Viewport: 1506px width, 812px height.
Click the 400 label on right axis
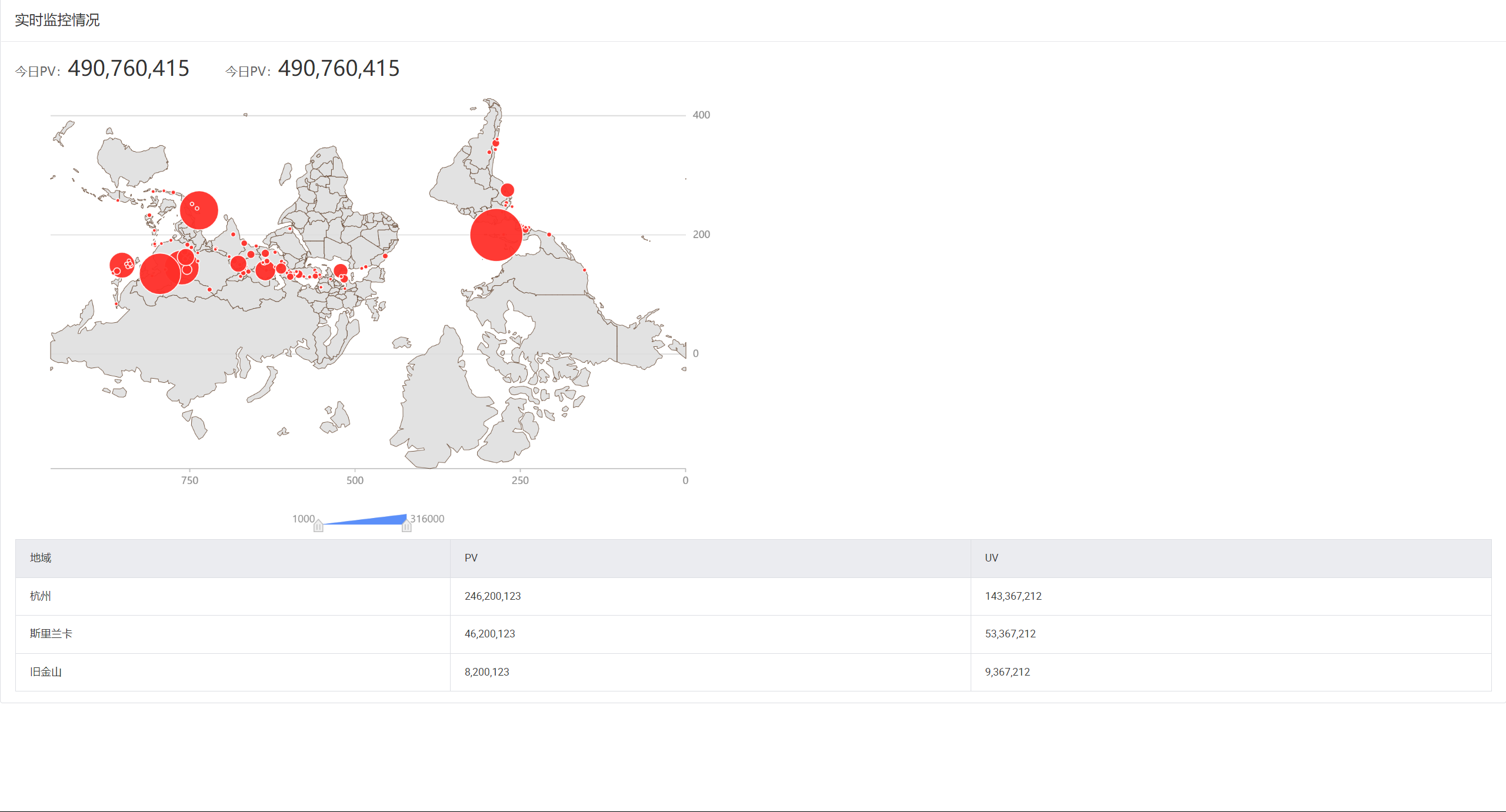coord(701,115)
